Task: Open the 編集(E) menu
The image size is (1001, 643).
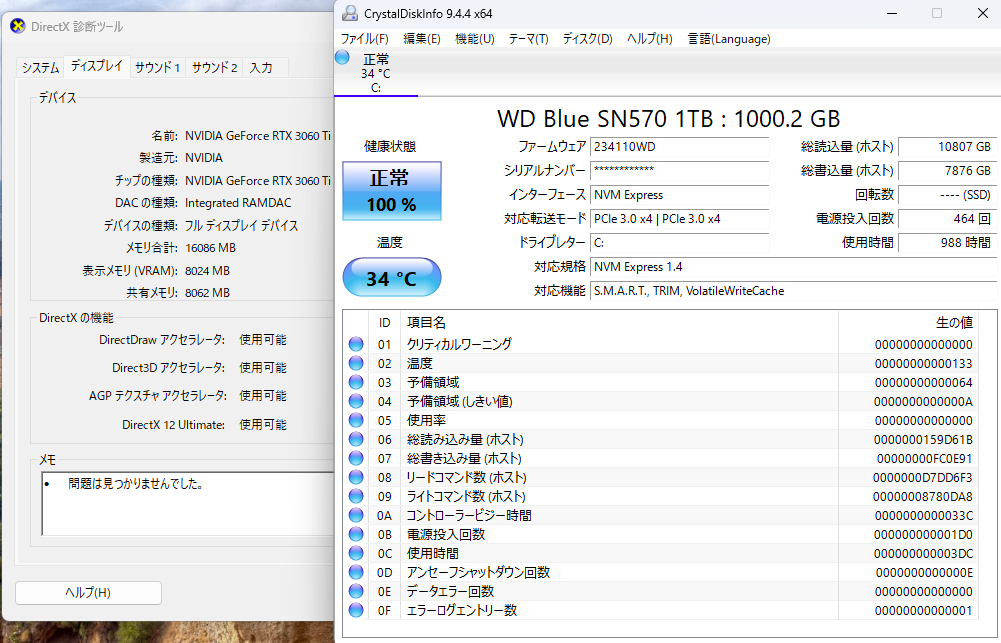Action: (x=422, y=39)
